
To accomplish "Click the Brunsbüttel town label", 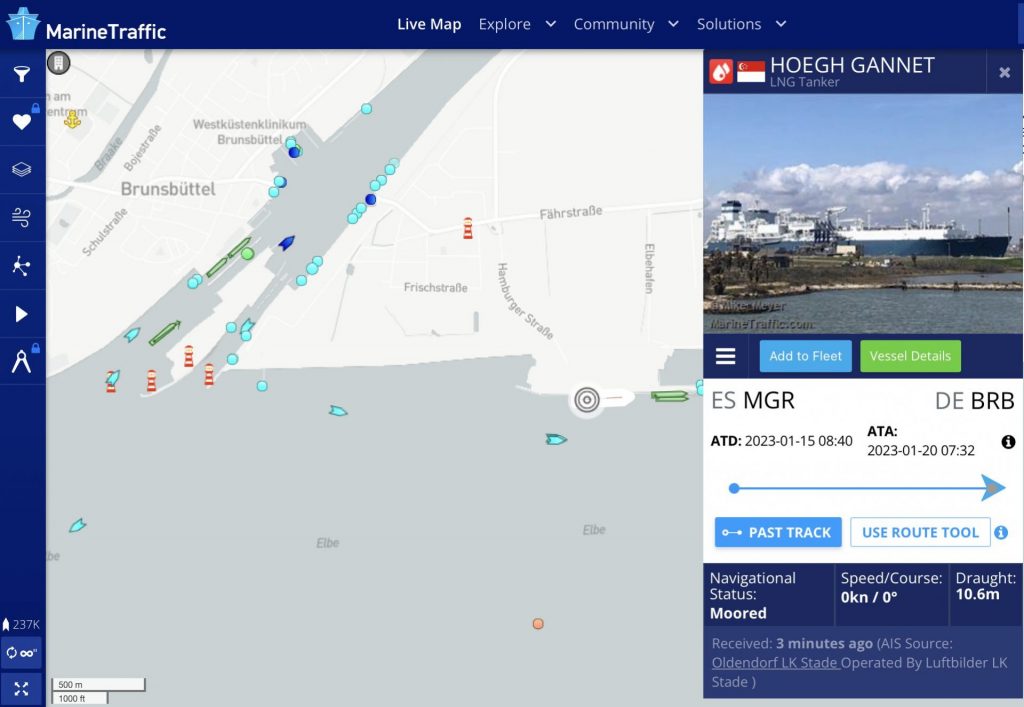I will click(168, 189).
